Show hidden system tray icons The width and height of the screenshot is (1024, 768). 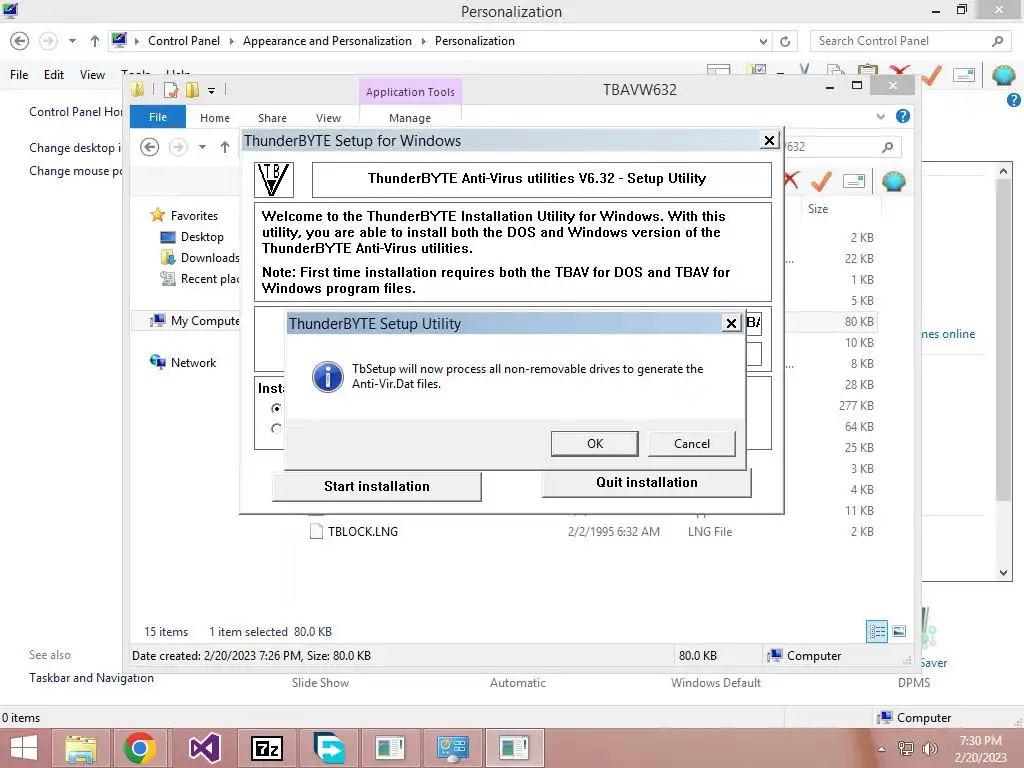pos(881,749)
